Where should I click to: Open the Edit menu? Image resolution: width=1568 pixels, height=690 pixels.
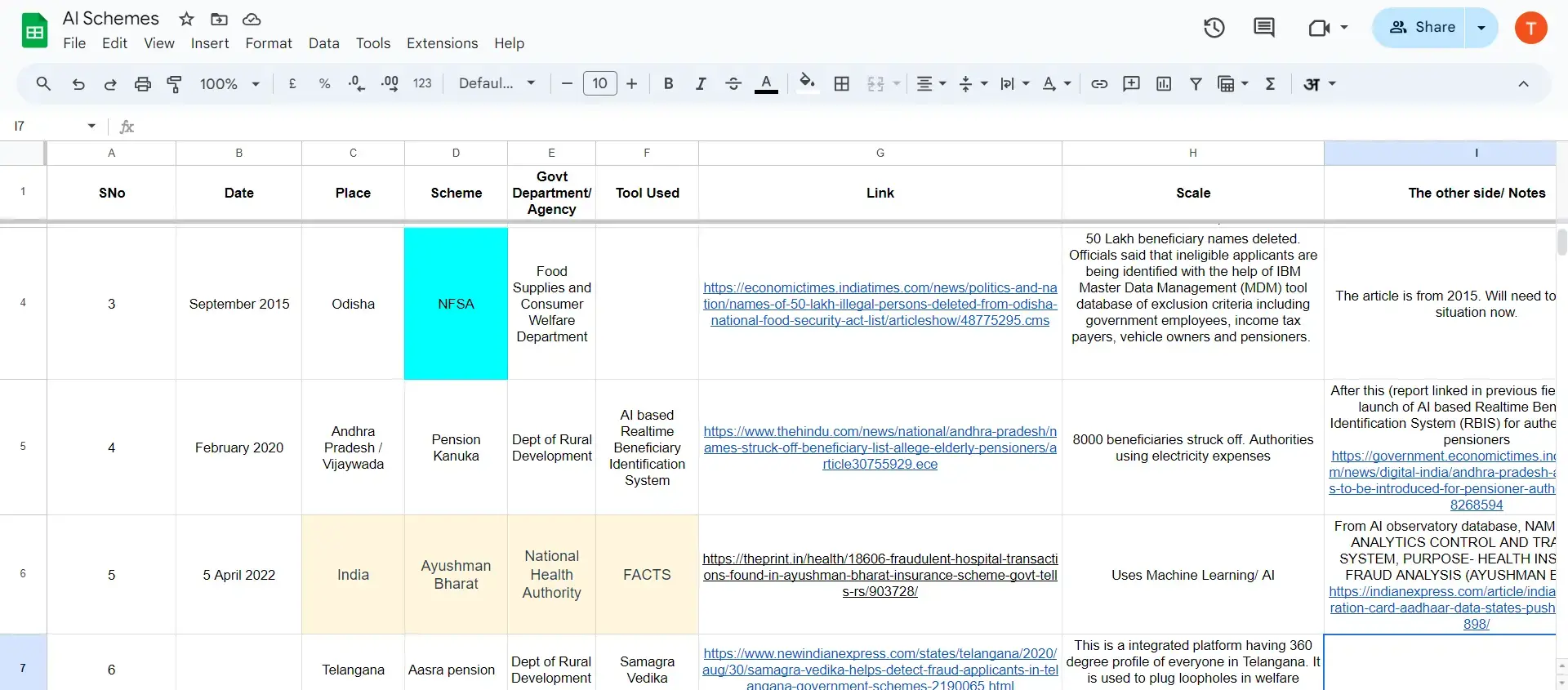tap(114, 43)
